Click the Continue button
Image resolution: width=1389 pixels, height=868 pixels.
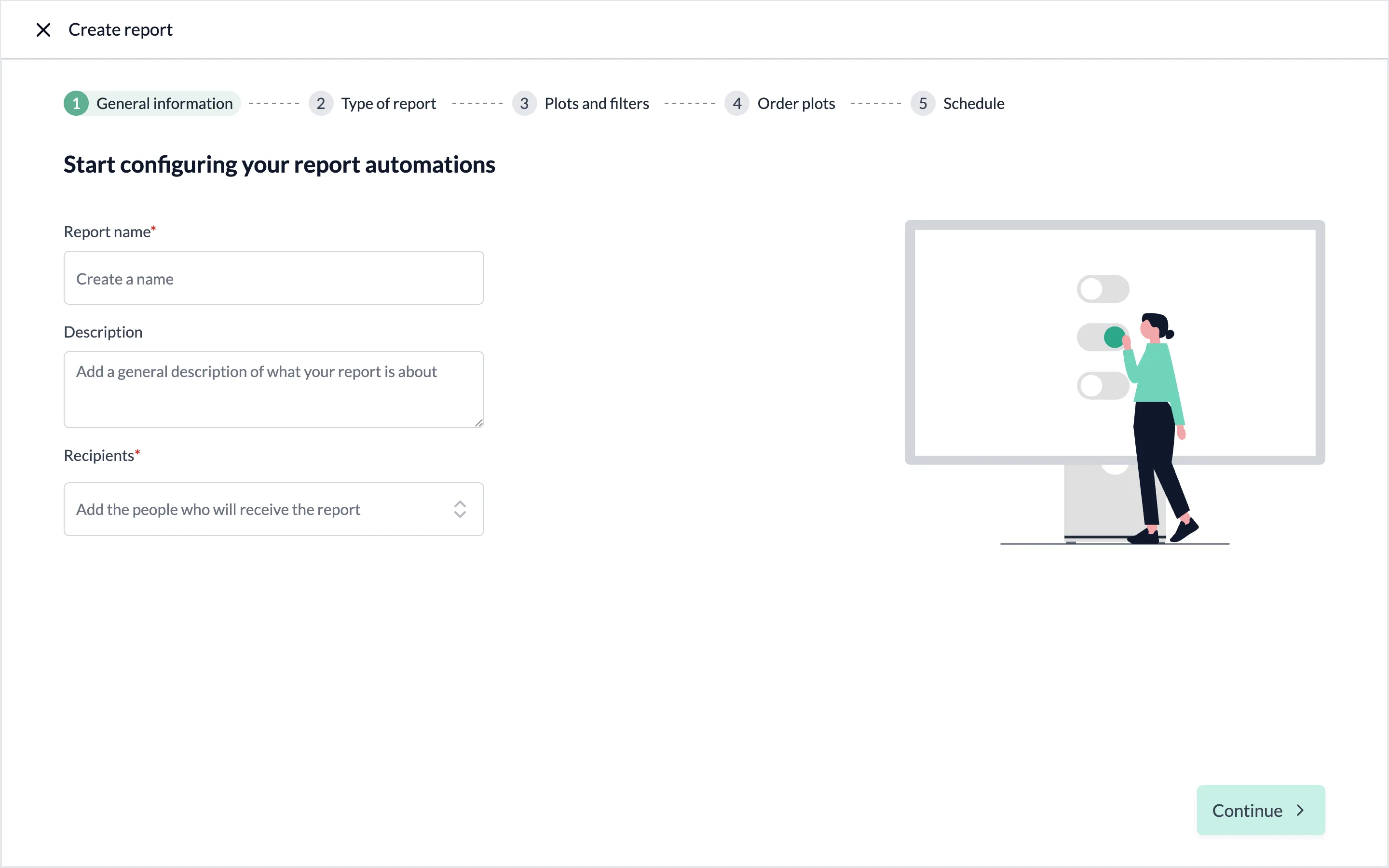point(1260,810)
